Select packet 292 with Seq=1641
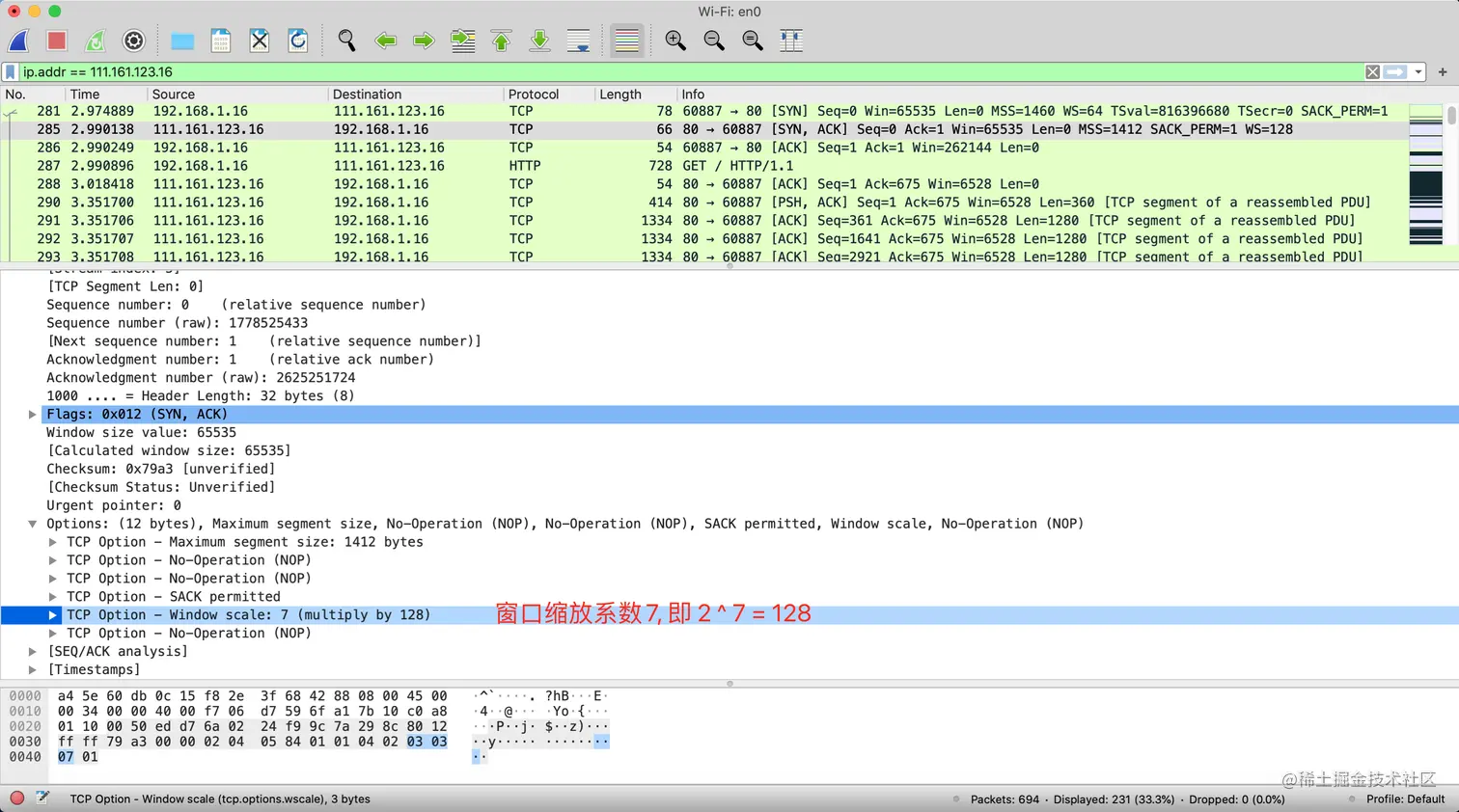Viewport: 1459px width, 812px height. pos(704,239)
